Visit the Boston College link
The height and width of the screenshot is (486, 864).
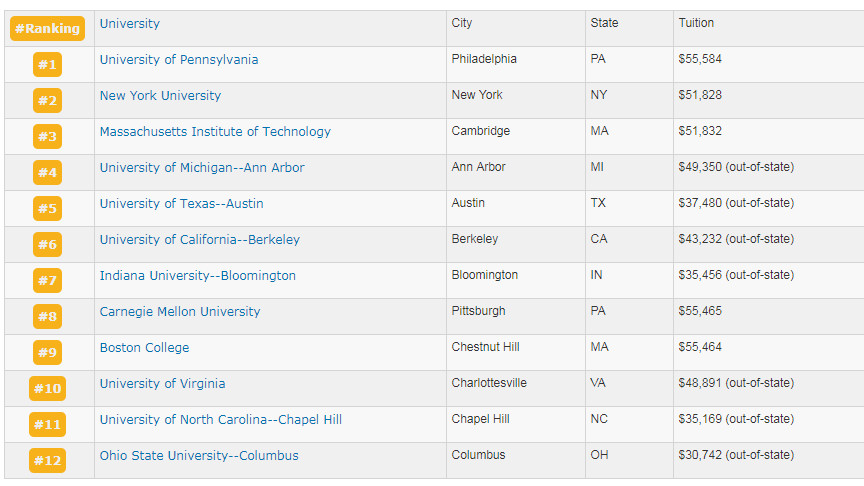pyautogui.click(x=144, y=348)
